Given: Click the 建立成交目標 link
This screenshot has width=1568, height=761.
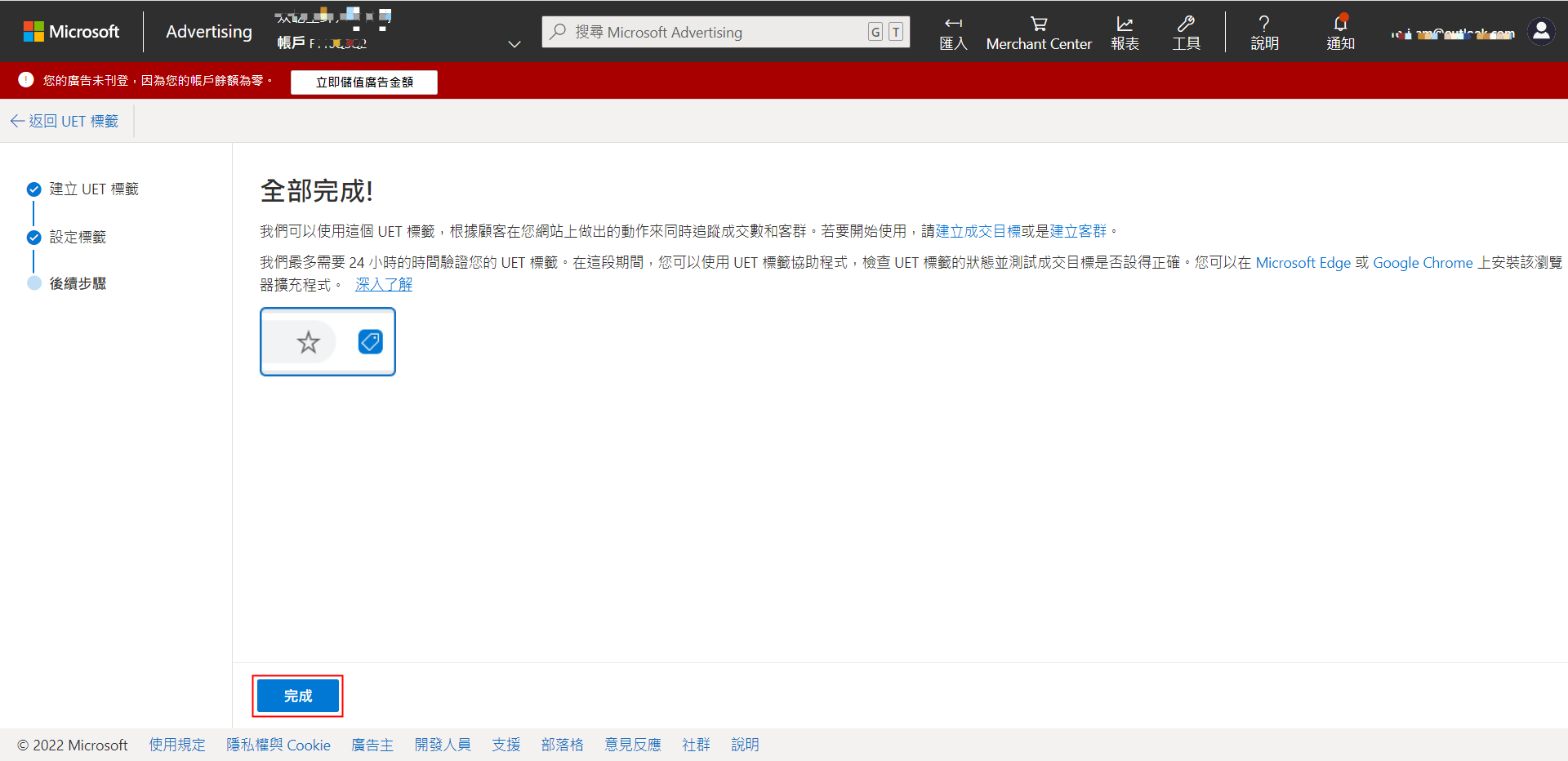Looking at the screenshot, I should click(x=978, y=231).
